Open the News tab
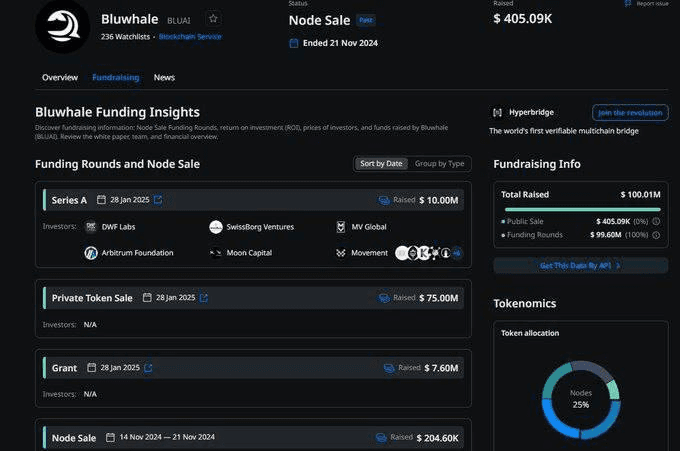This screenshot has width=680, height=451. click(x=164, y=77)
